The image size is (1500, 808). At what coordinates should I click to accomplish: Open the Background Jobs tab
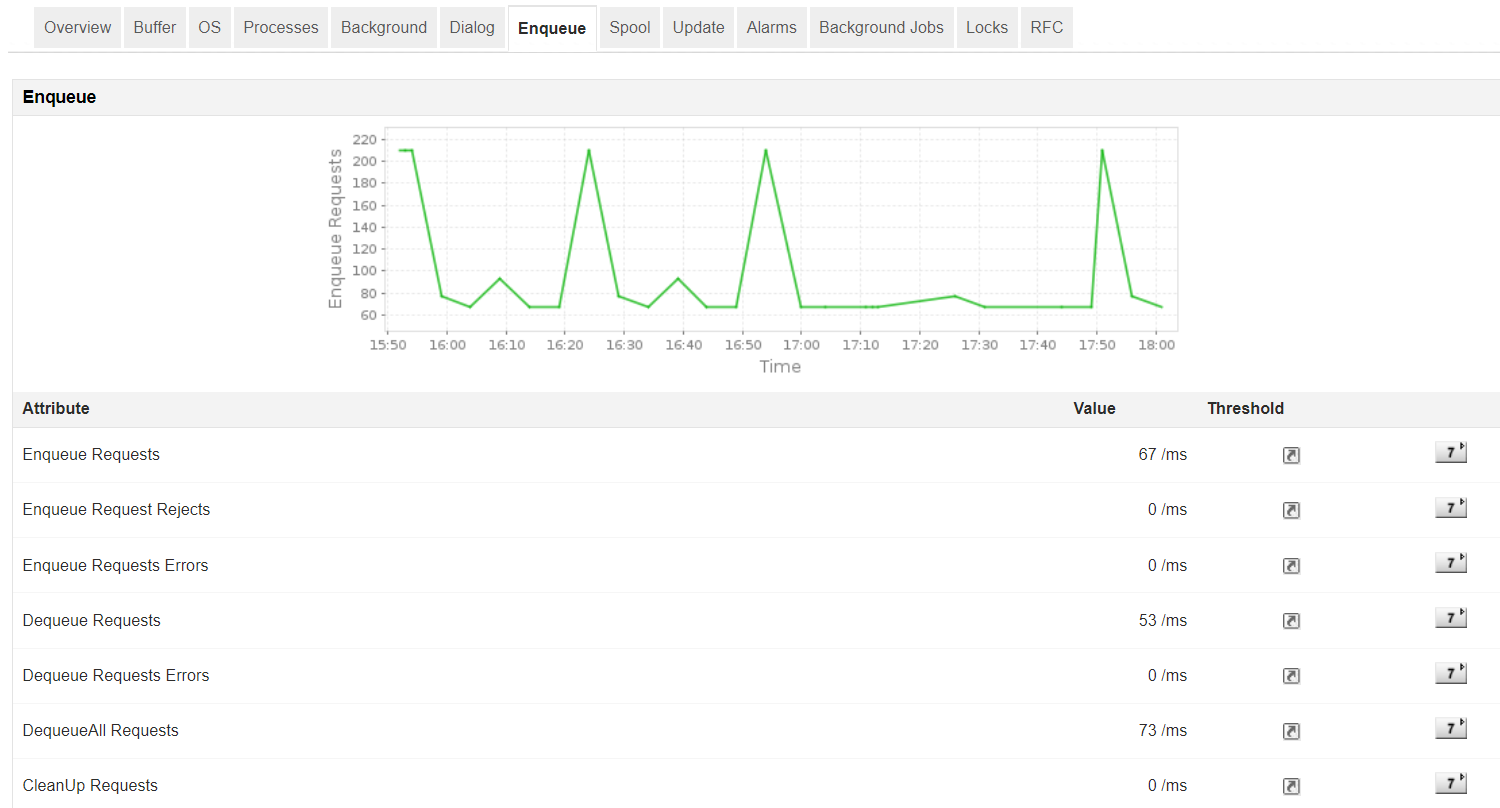(x=881, y=27)
